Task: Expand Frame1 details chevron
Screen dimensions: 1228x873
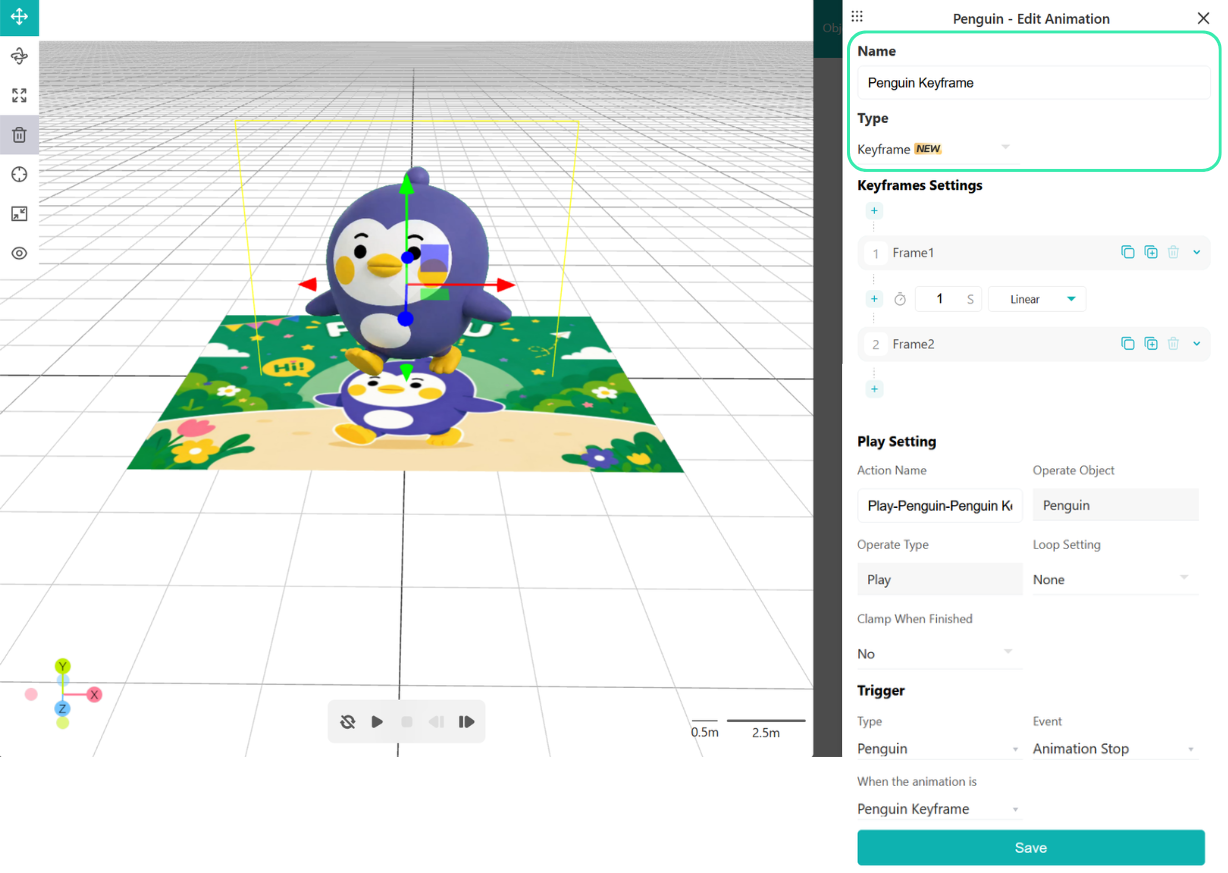Action: pyautogui.click(x=1197, y=253)
